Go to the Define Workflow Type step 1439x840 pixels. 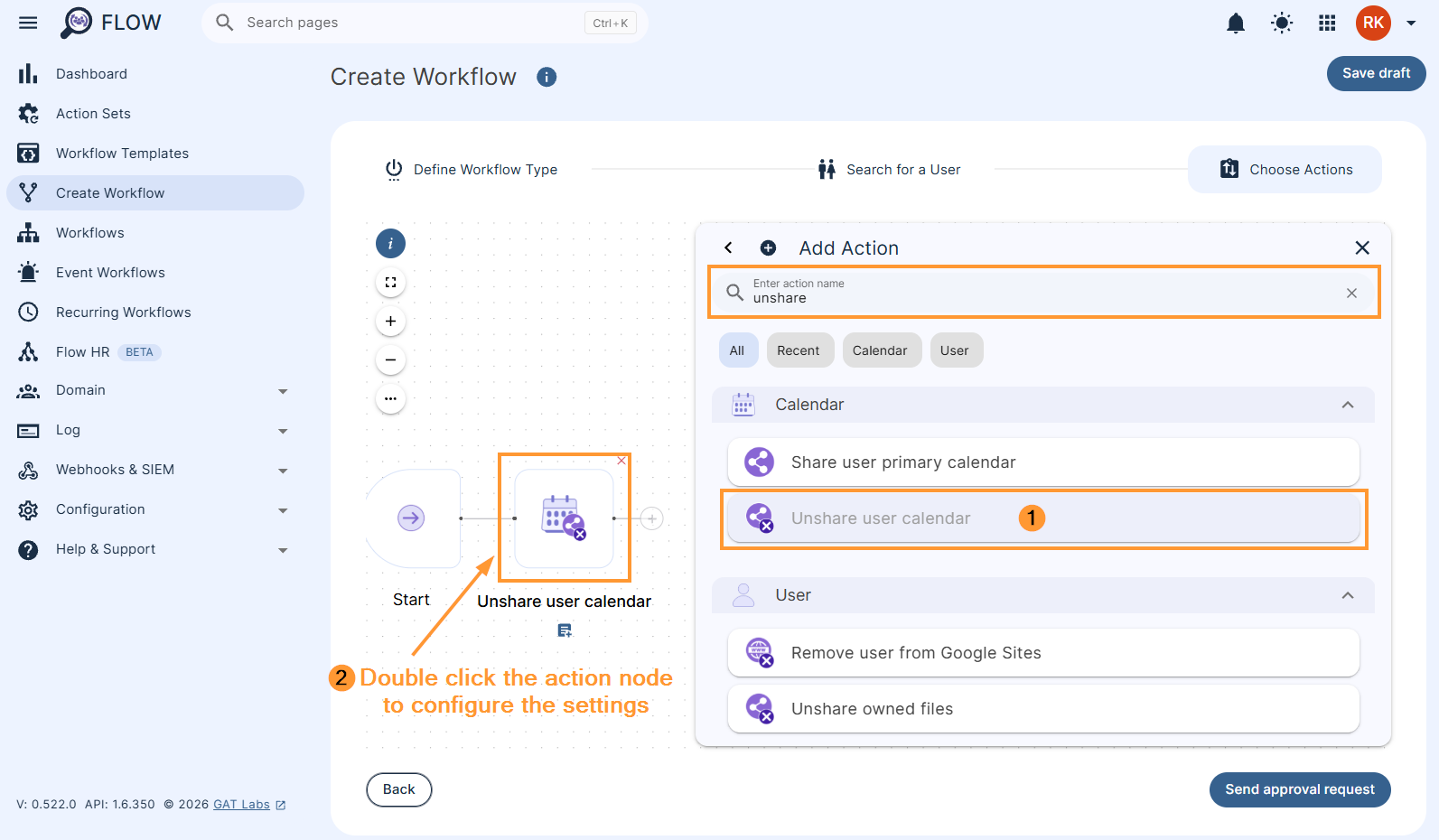point(471,170)
